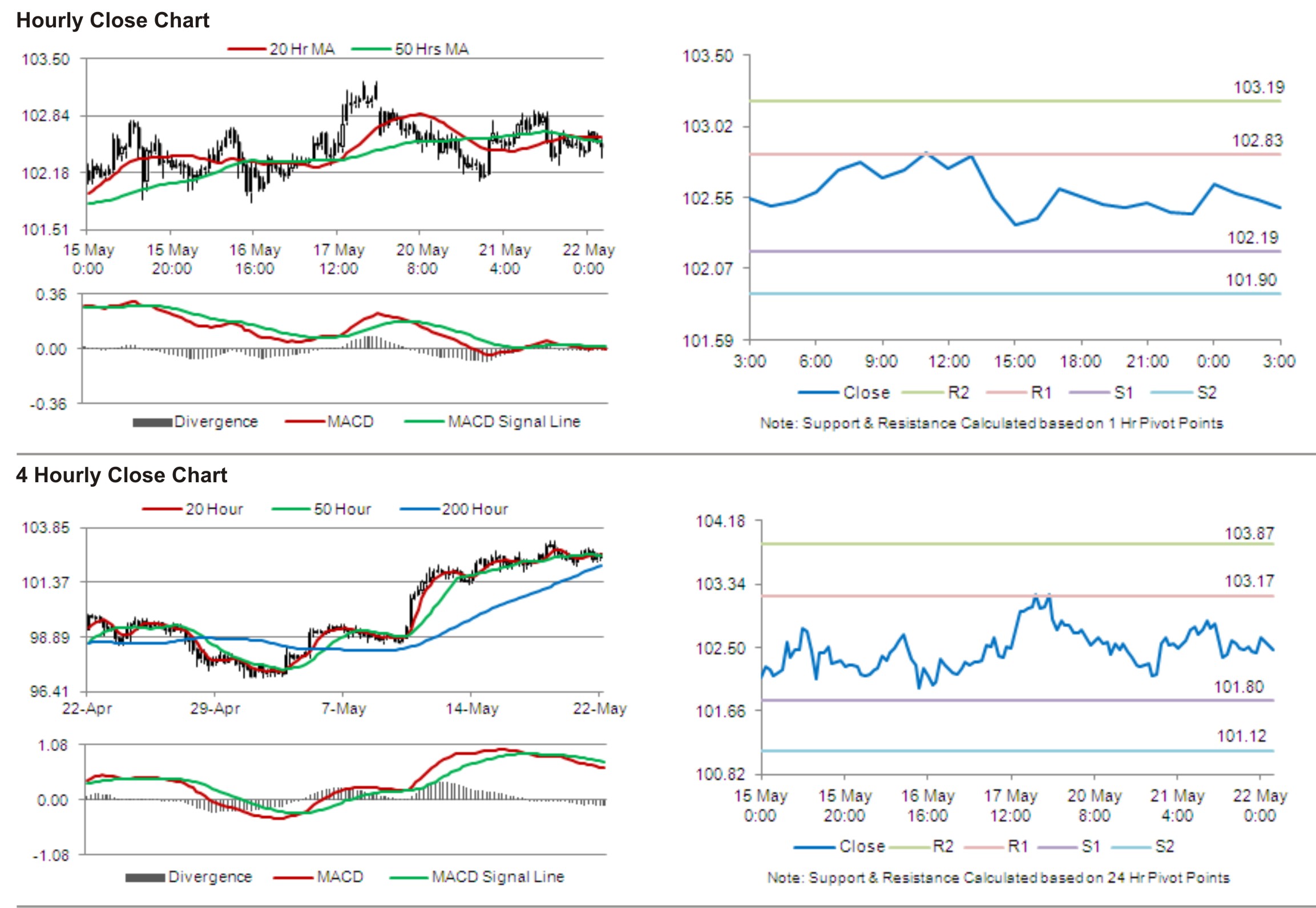Image resolution: width=1316 pixels, height=908 pixels.
Task: Click the 103.85 y-axis label
Action: pyautogui.click(x=46, y=527)
